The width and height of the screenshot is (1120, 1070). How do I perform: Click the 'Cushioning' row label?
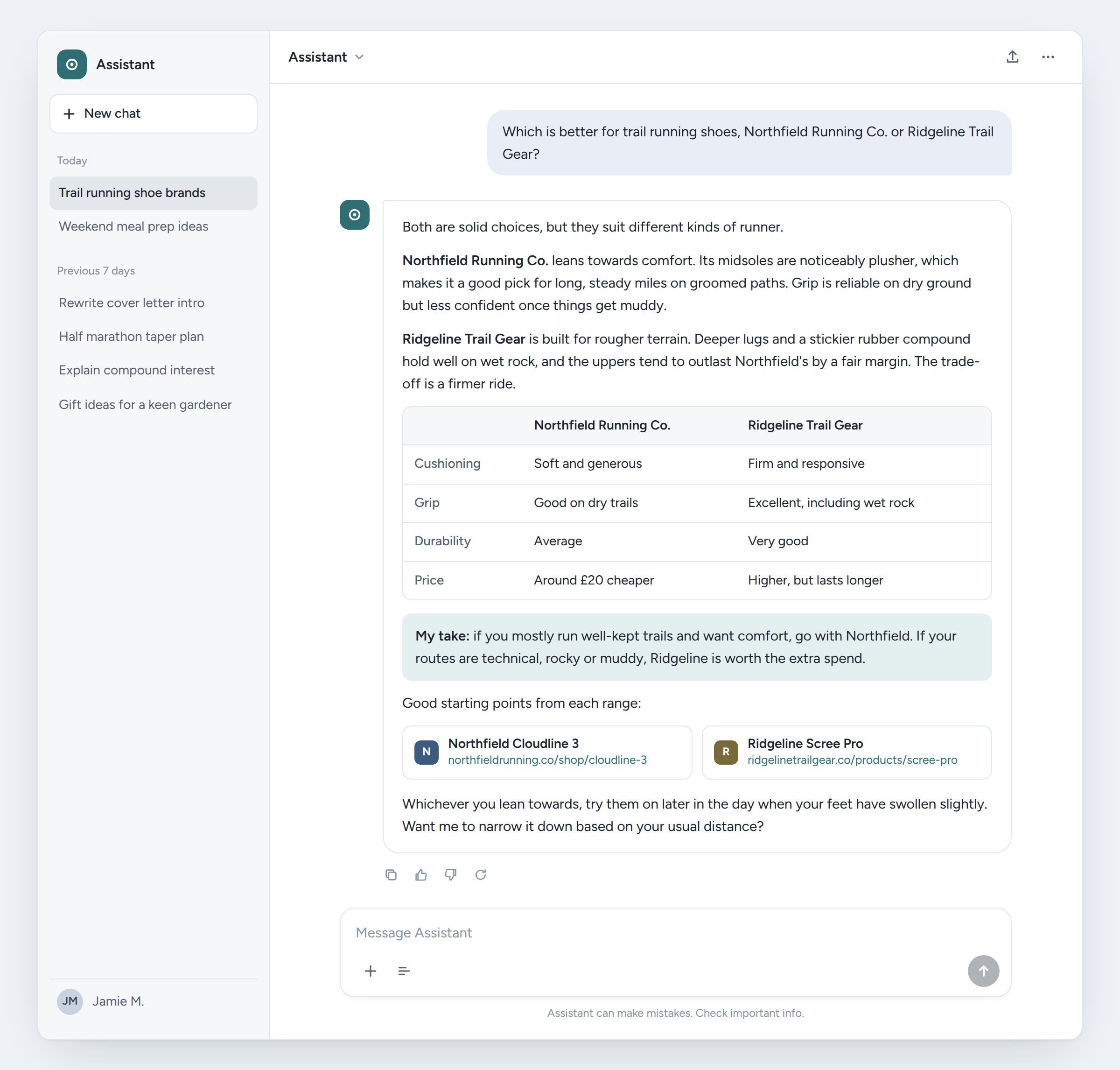tap(447, 464)
